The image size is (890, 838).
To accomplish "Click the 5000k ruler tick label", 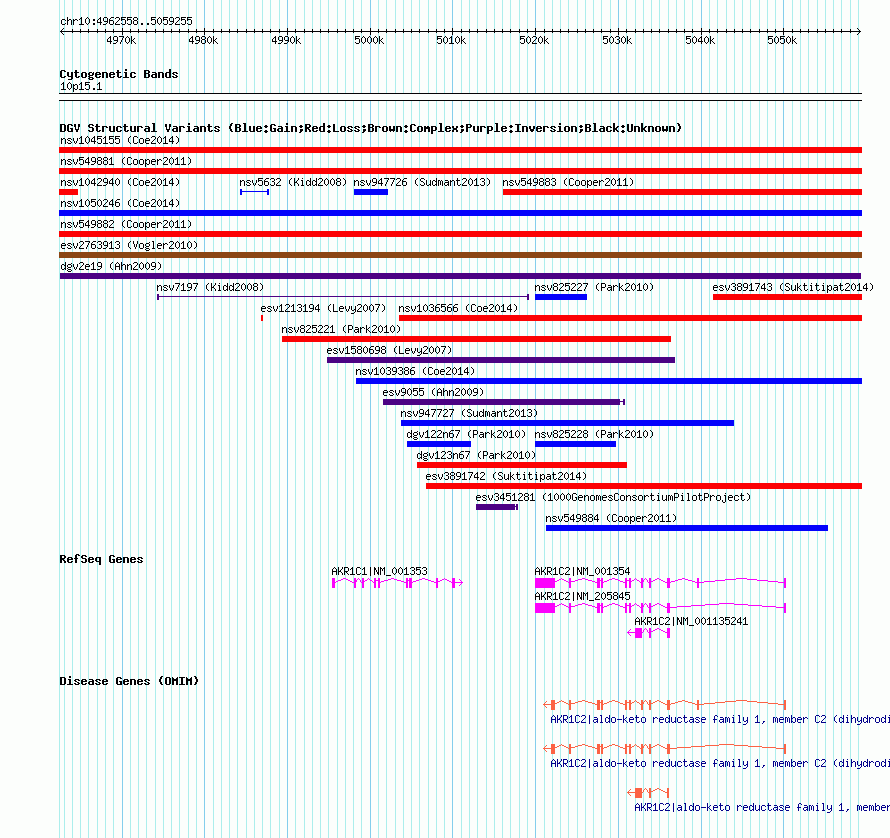I will click(370, 40).
